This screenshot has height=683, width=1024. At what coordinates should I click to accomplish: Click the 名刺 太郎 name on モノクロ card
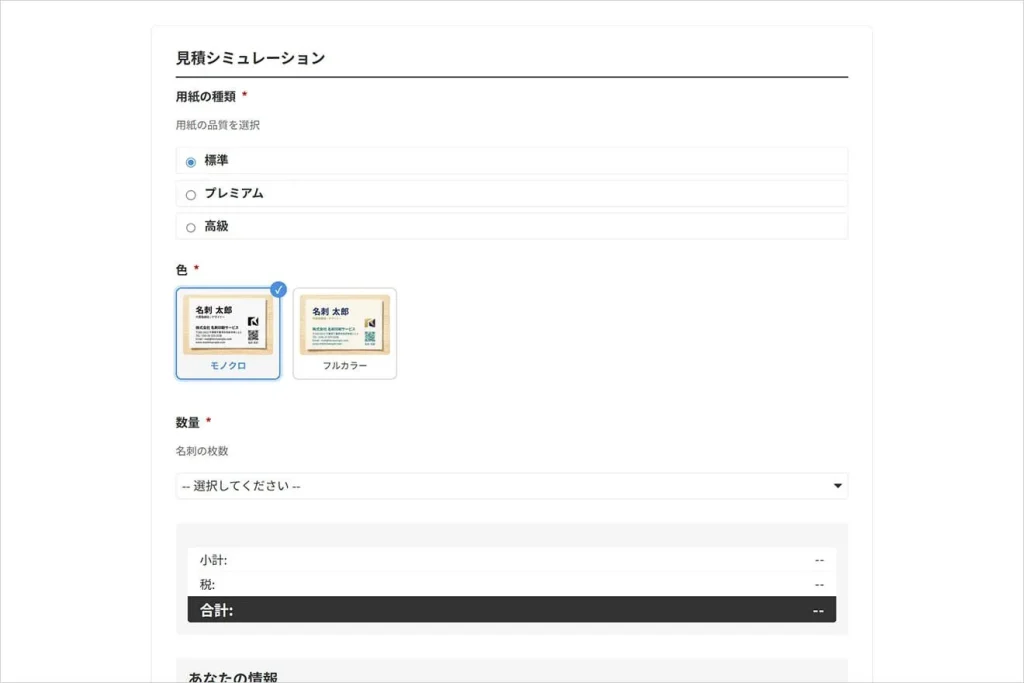(x=213, y=309)
